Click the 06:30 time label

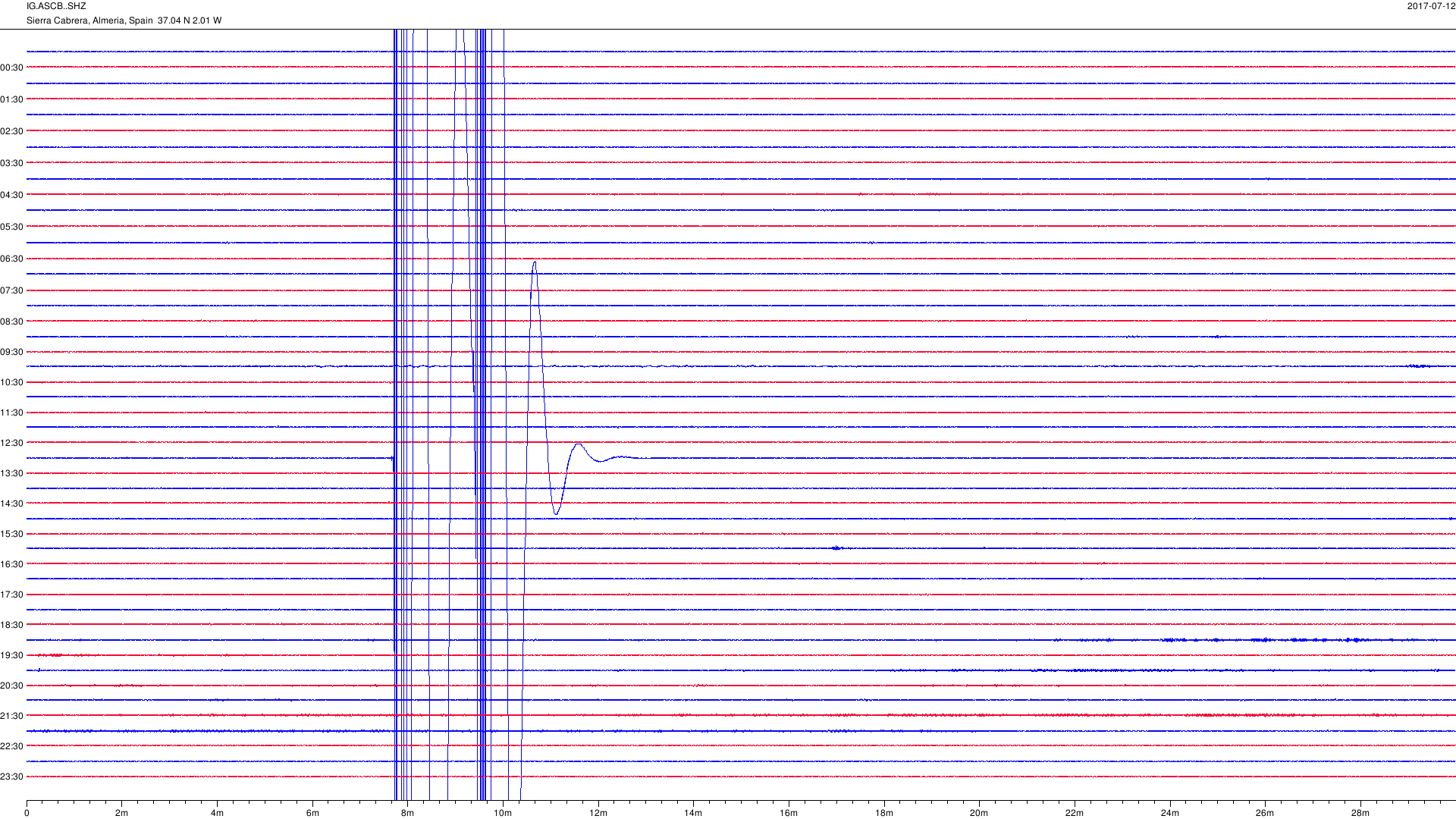coord(11,259)
